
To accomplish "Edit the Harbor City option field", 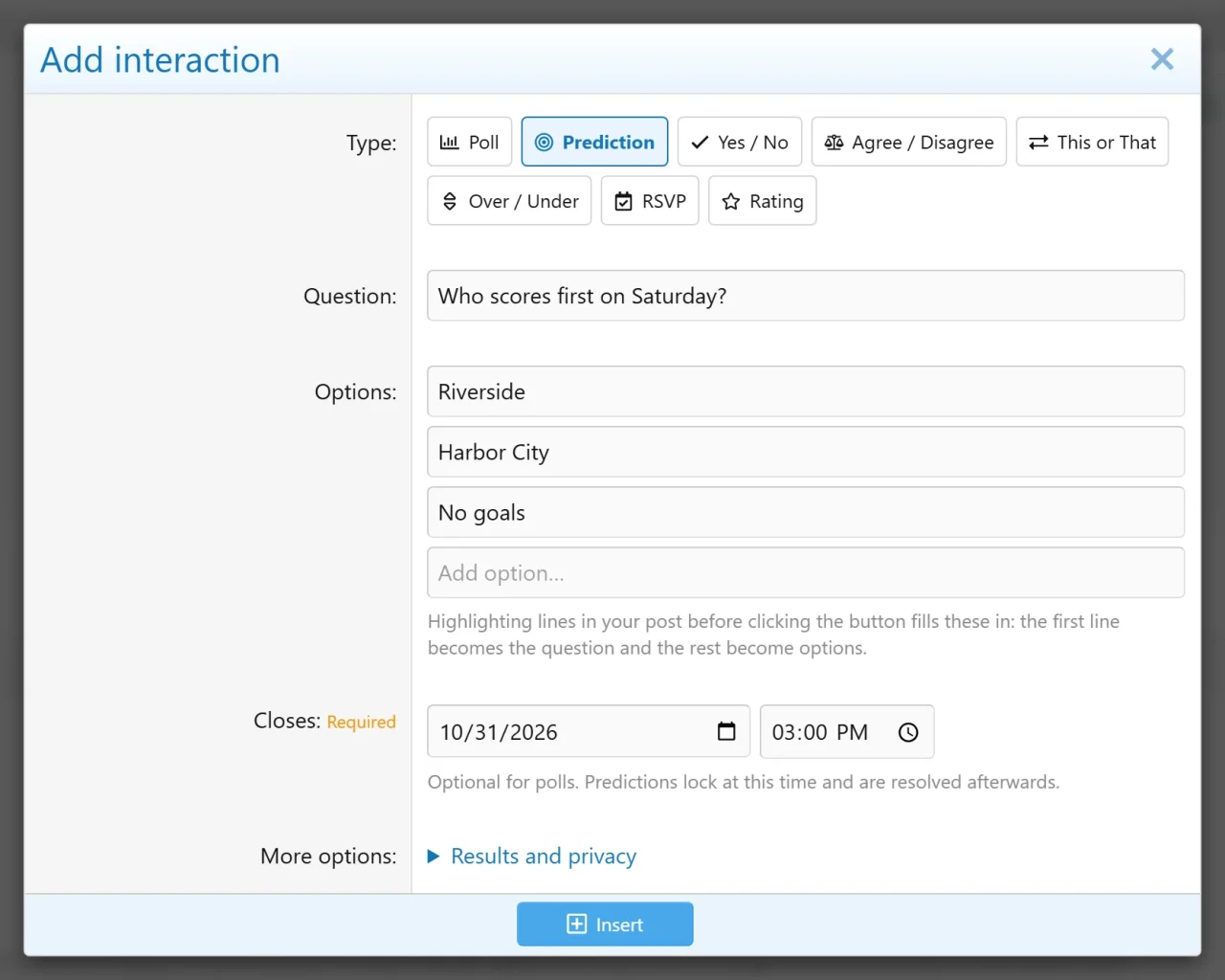I will click(x=806, y=452).
